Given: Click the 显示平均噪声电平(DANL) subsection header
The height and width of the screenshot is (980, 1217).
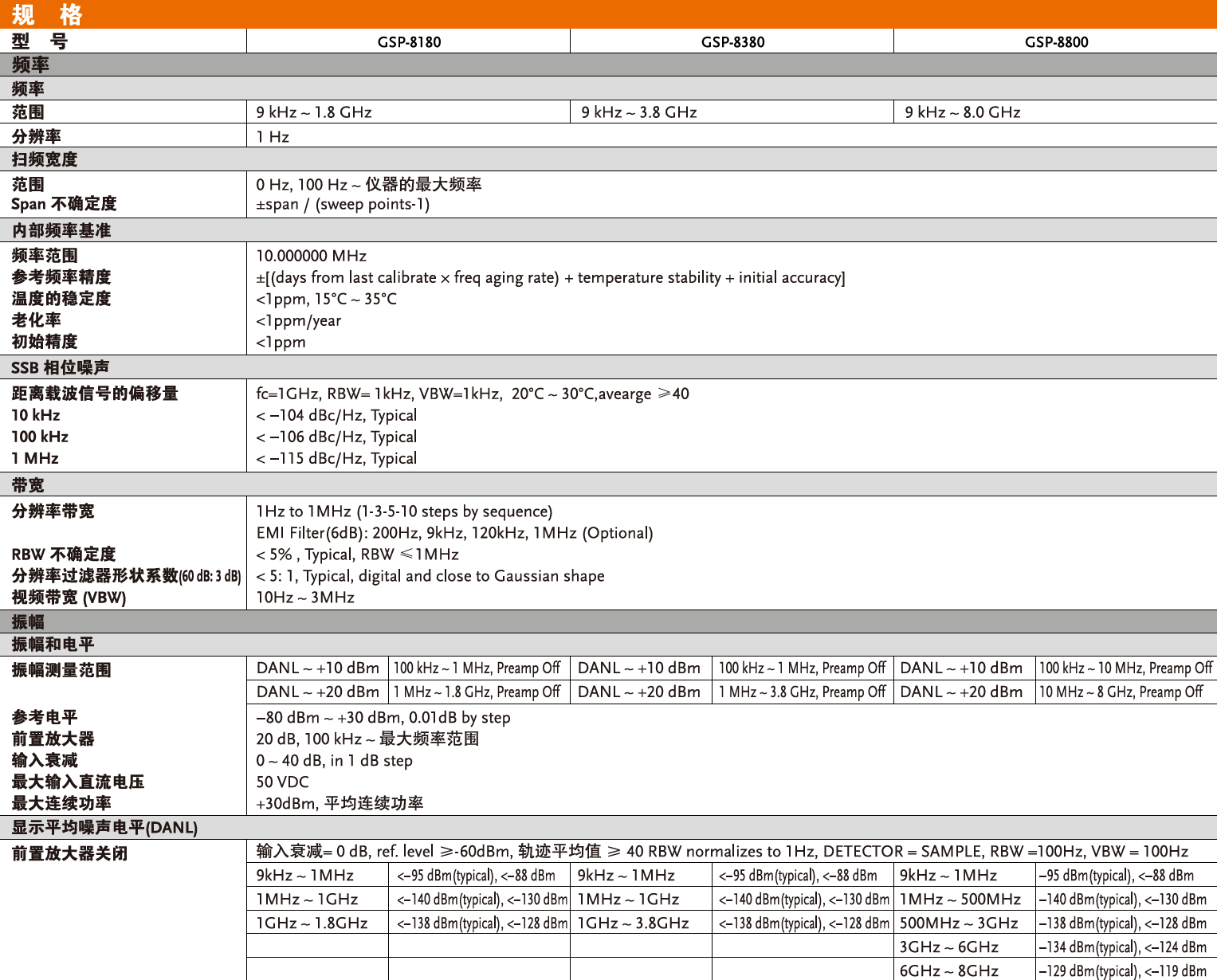Looking at the screenshot, I should [608, 827].
